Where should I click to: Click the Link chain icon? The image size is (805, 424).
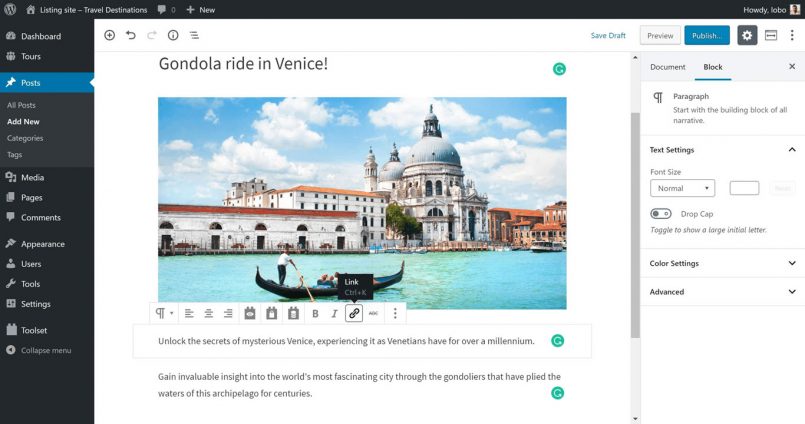click(x=354, y=314)
